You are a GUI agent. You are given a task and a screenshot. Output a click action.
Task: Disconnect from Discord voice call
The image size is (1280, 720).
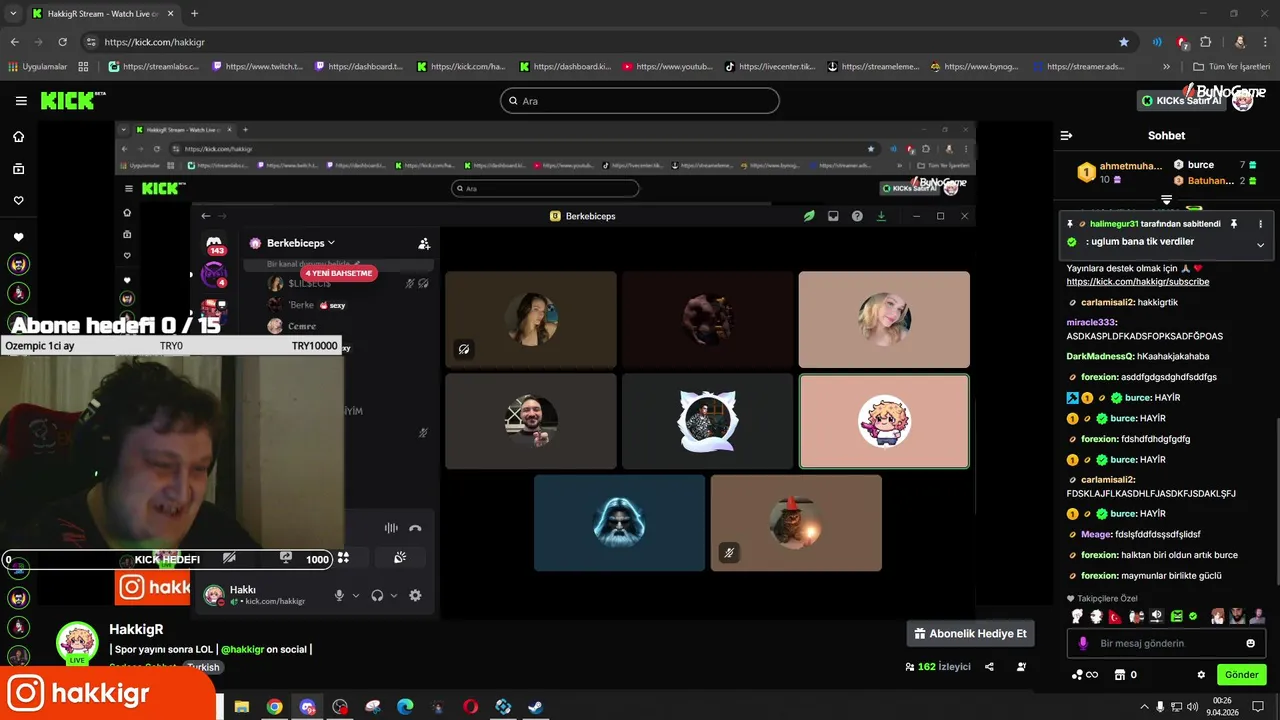[415, 528]
